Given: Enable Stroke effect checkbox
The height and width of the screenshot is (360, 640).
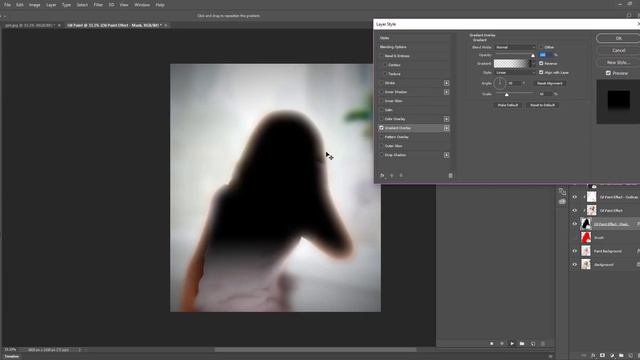Looking at the screenshot, I should (x=382, y=83).
